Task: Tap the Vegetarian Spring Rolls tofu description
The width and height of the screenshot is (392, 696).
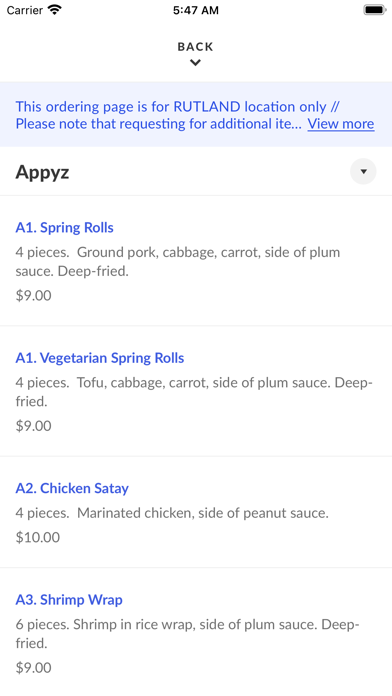Action: [x=194, y=392]
